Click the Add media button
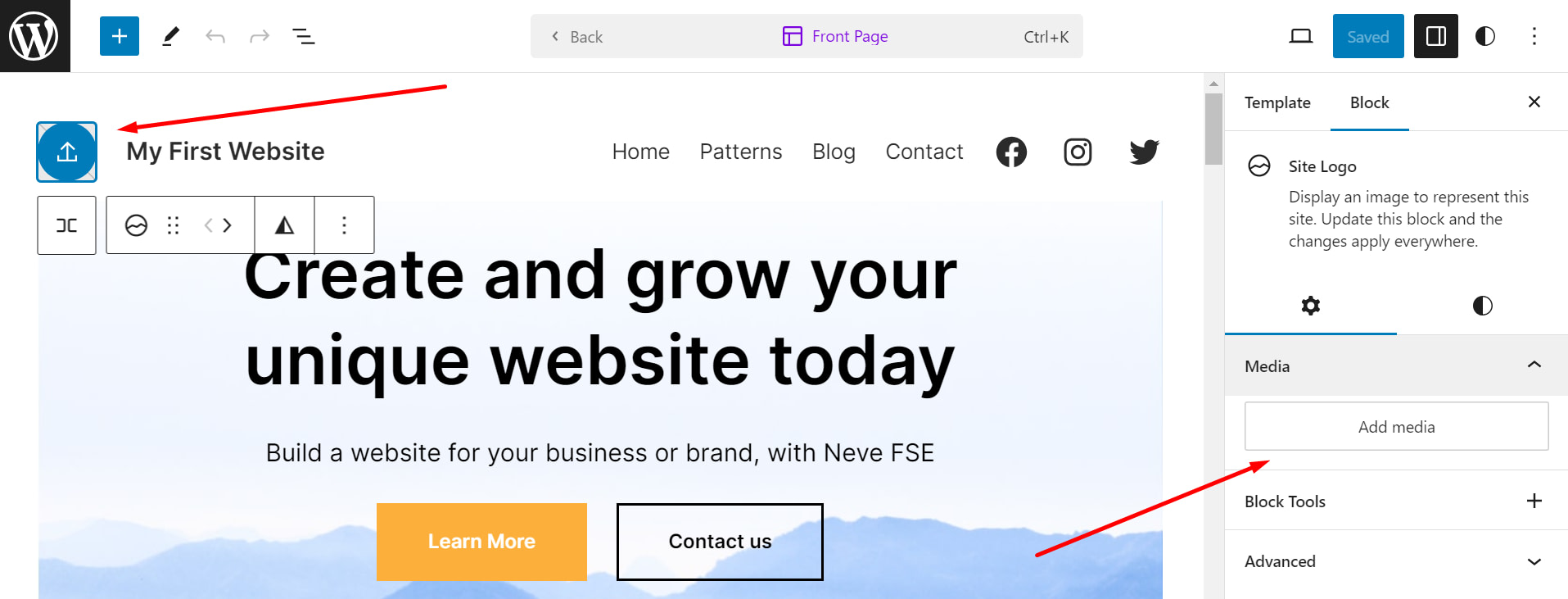 point(1395,426)
